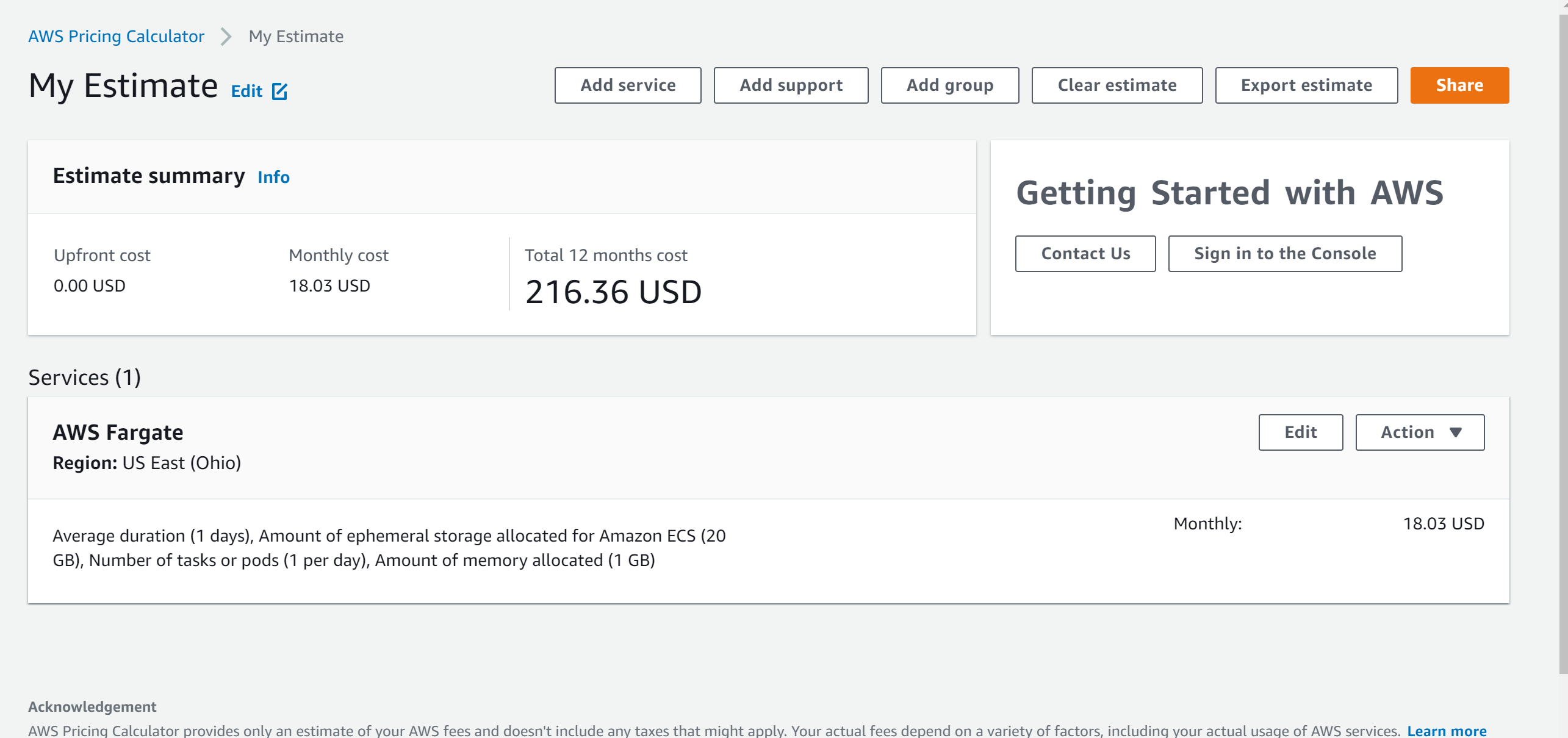Click the Export estimate button

(x=1306, y=85)
